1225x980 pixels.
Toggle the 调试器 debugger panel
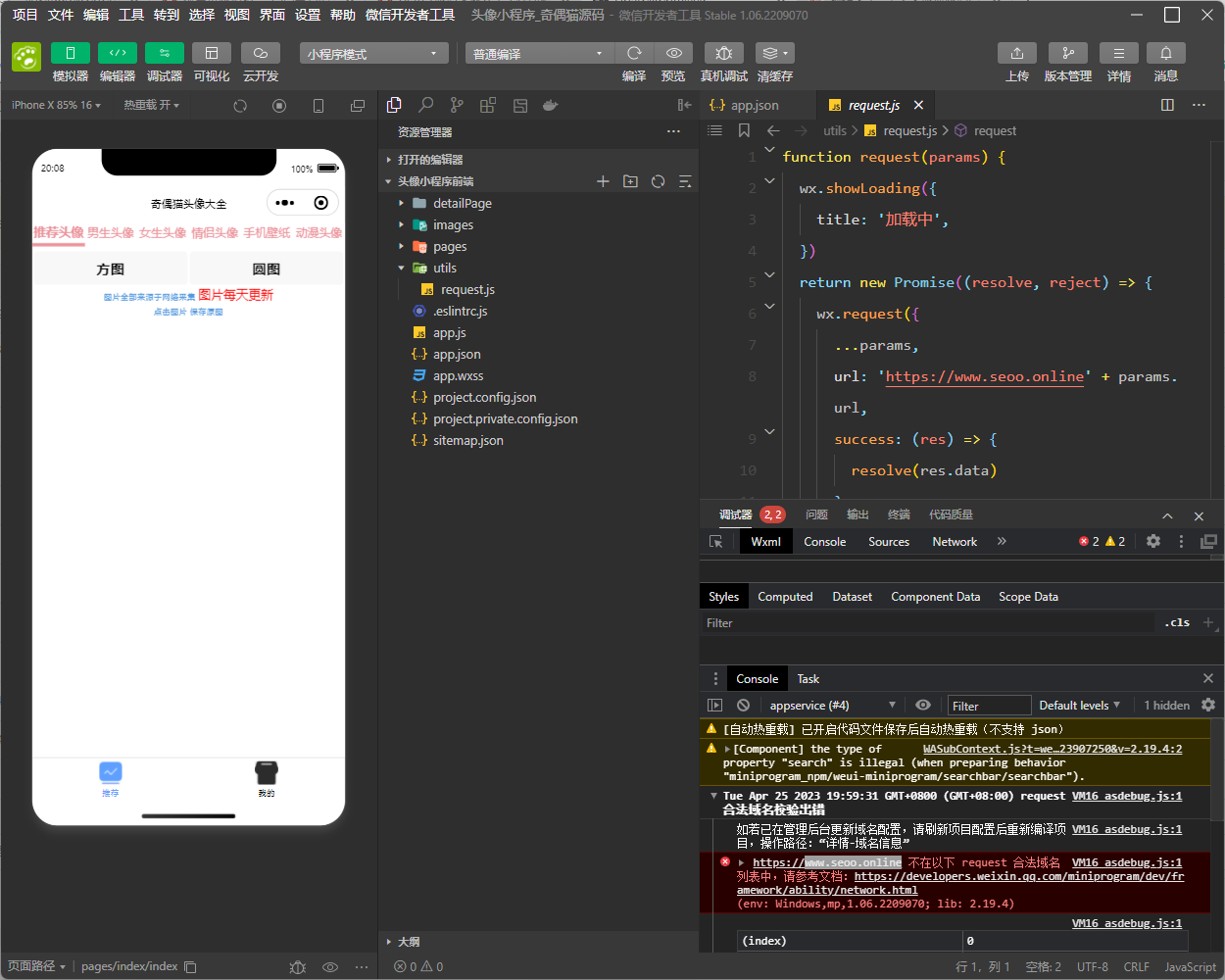(165, 53)
